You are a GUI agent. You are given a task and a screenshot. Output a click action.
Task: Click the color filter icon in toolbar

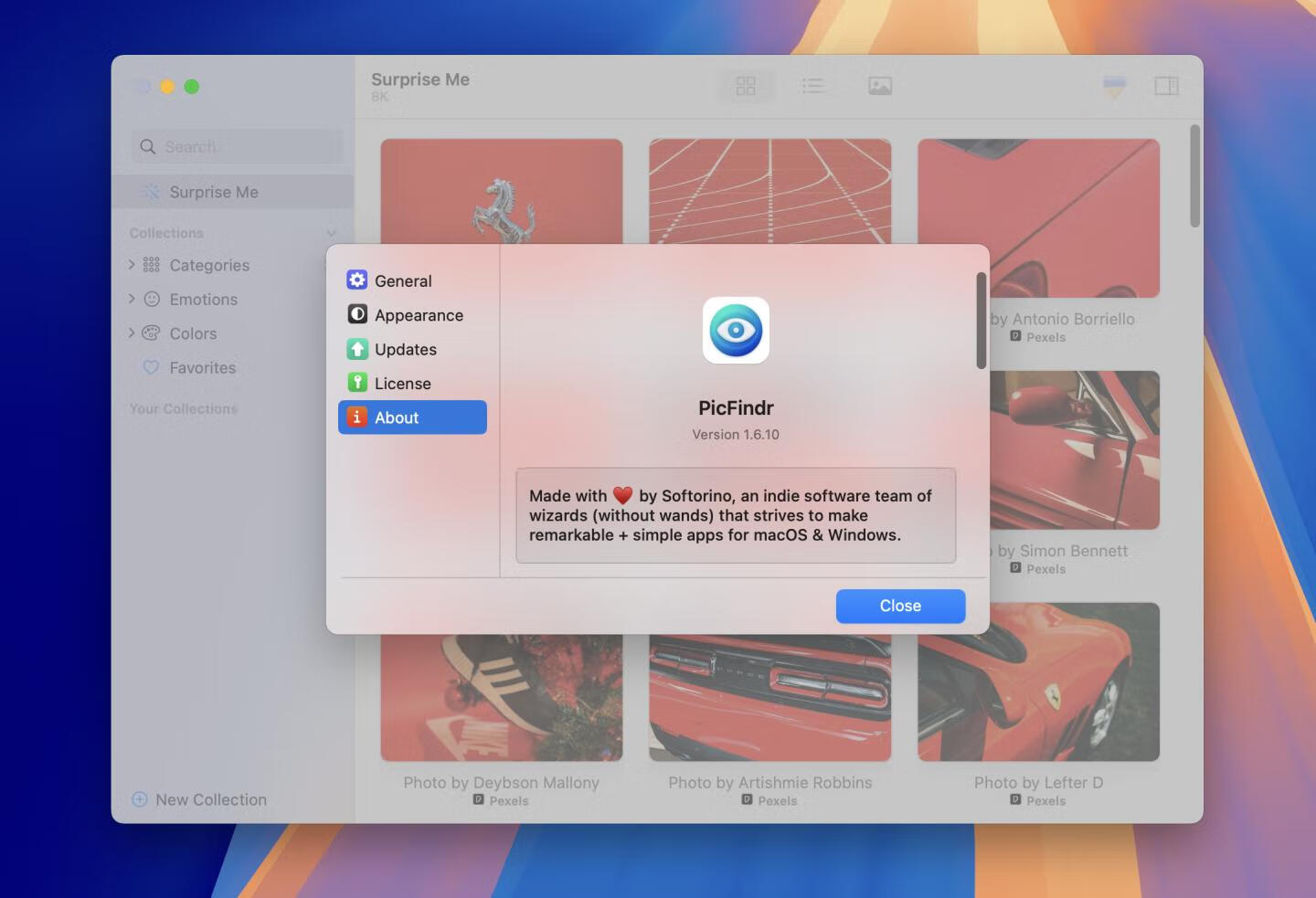click(x=1115, y=86)
